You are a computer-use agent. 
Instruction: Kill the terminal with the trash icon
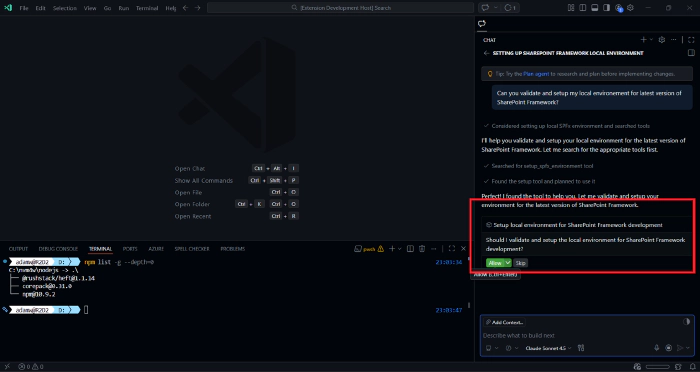pos(422,249)
